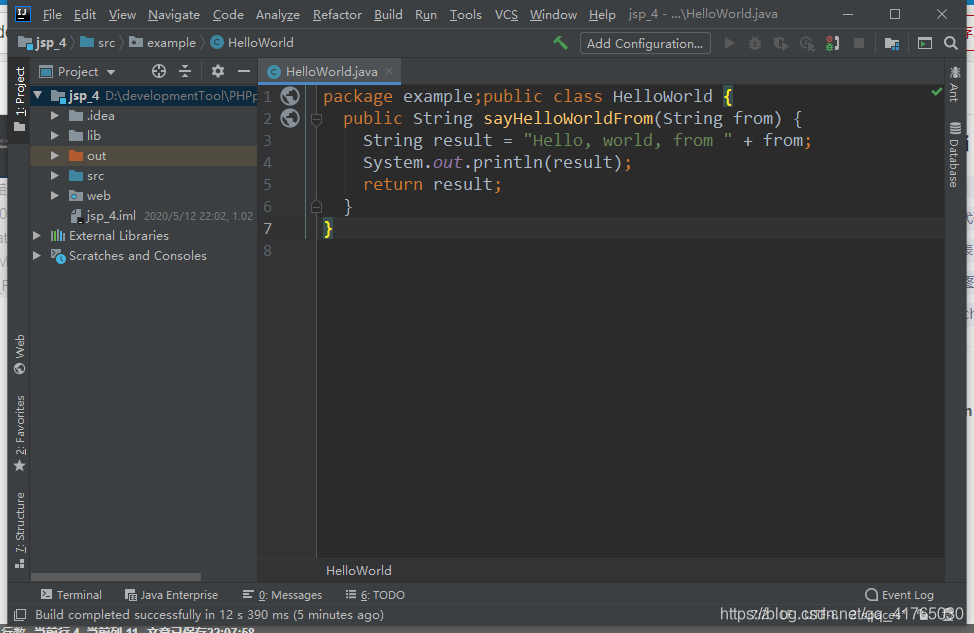The image size is (974, 633).
Task: Click the Stop square icon in toolbar
Action: tap(859, 43)
